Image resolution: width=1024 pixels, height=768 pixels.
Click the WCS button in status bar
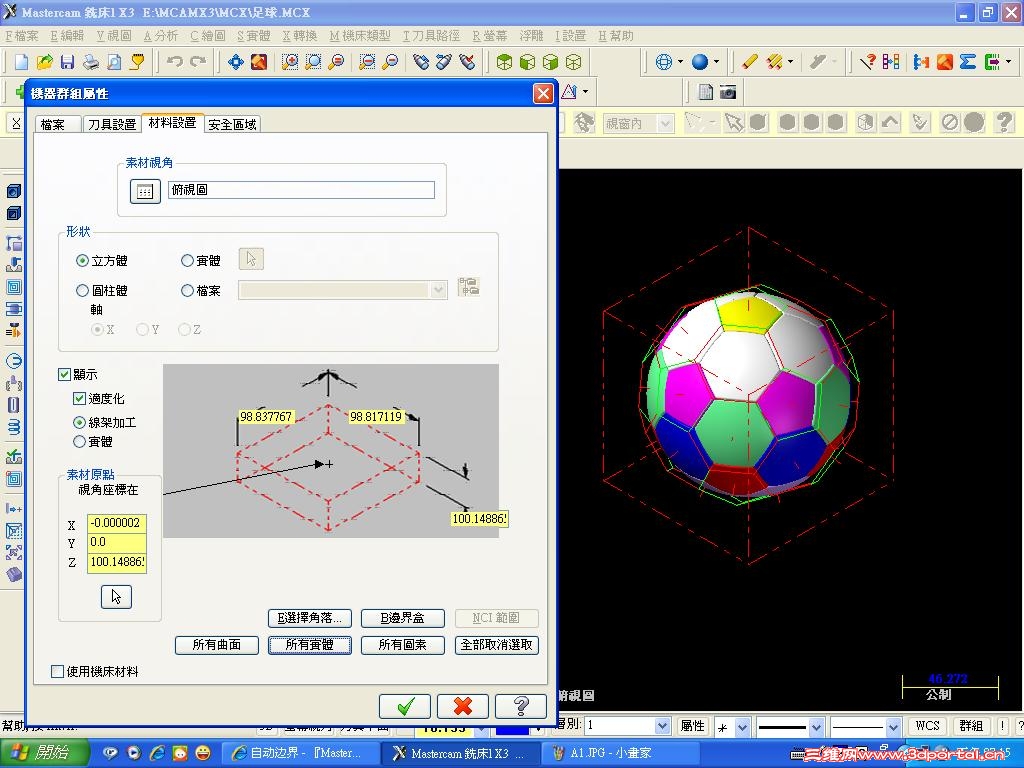coord(927,726)
